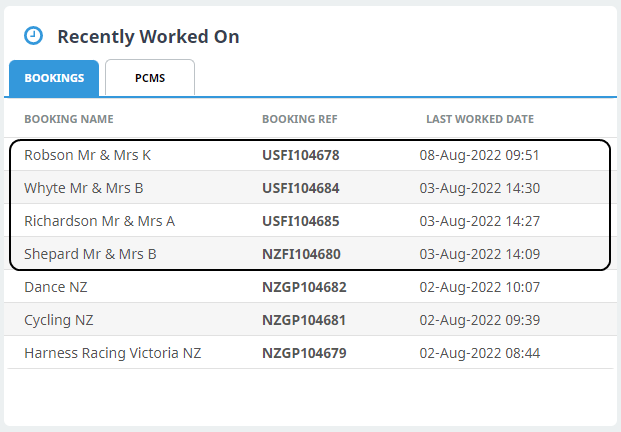Screen dimensions: 621x432
Task: Switch to the Bookings tab
Action: pos(54,78)
